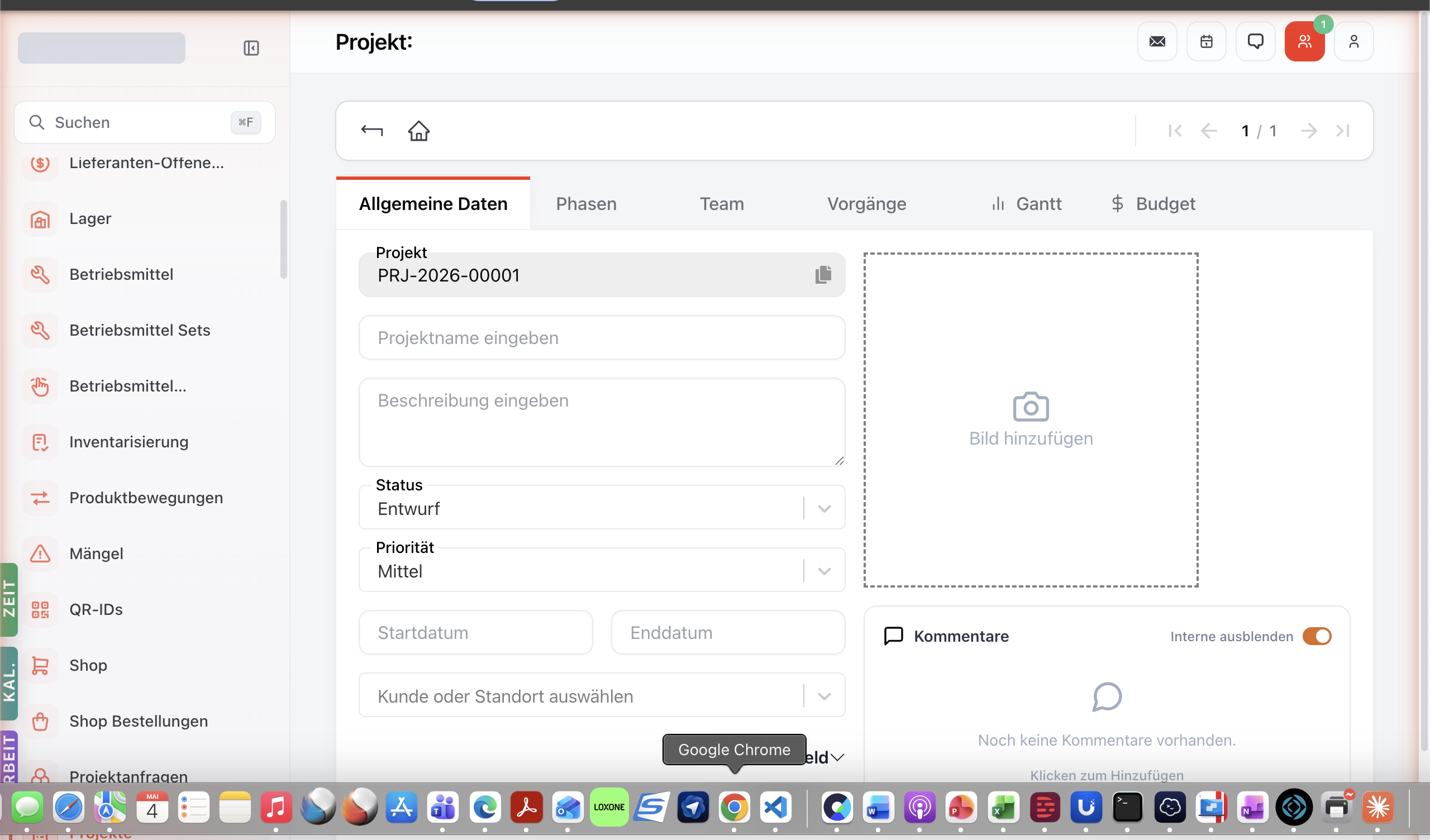Toggle Interne ausblenden switch
This screenshot has width=1430, height=840.
click(1317, 636)
